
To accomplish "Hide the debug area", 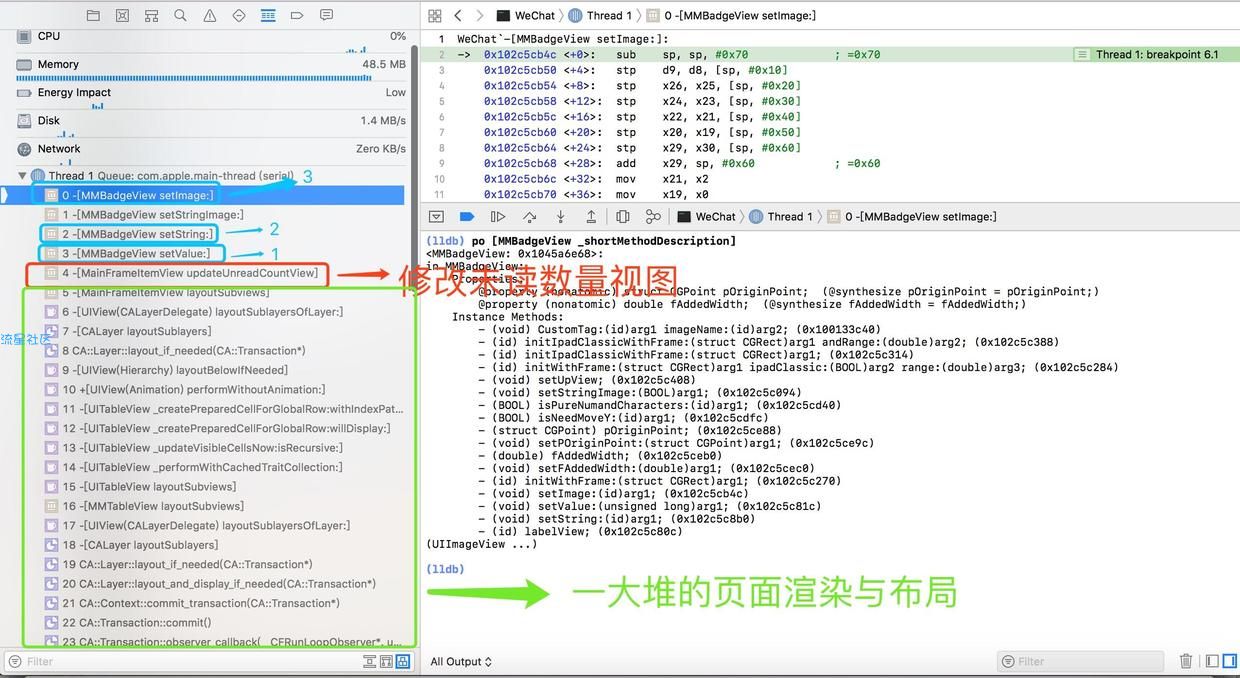I will coord(436,217).
